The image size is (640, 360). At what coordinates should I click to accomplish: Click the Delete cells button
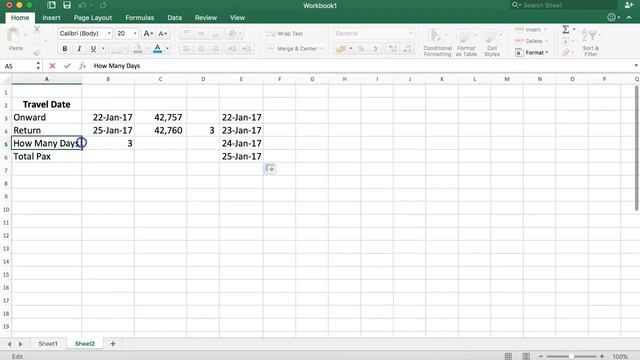[x=531, y=41]
